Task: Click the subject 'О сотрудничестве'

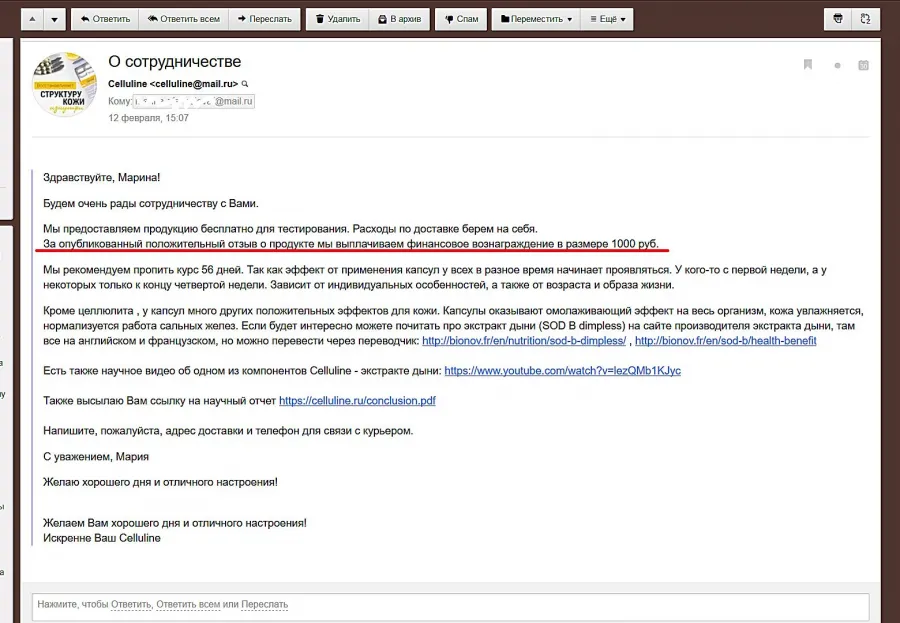Action: point(174,61)
